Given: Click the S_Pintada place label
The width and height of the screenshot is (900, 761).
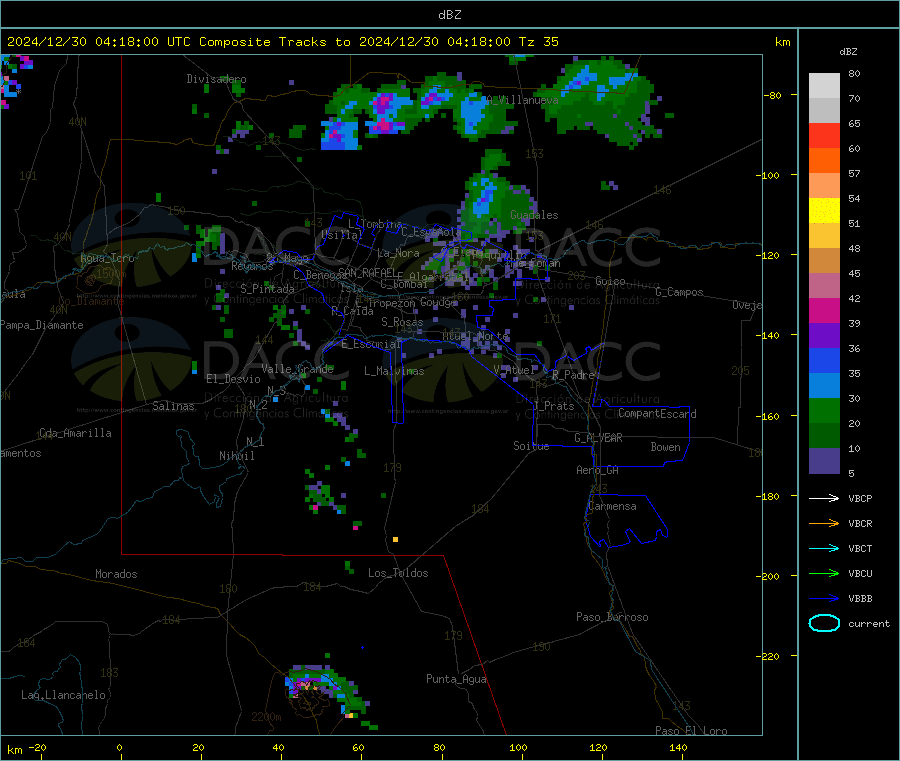Looking at the screenshot, I should coord(267,289).
